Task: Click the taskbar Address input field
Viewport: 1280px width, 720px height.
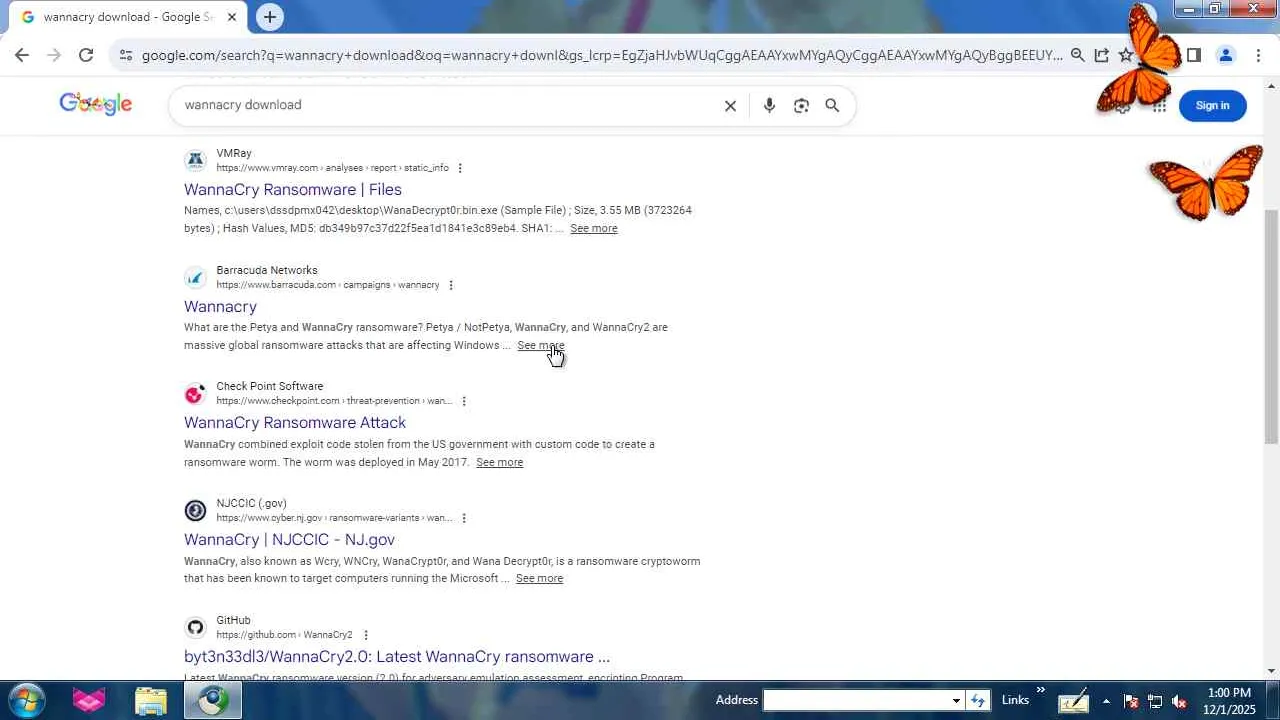Action: point(856,701)
